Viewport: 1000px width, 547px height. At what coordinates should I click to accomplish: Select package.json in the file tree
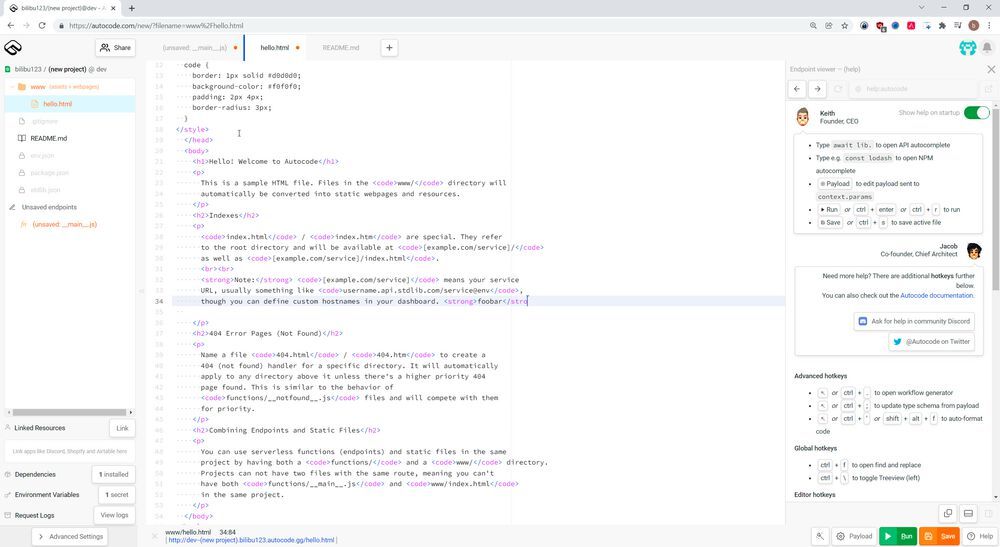tap(49, 173)
